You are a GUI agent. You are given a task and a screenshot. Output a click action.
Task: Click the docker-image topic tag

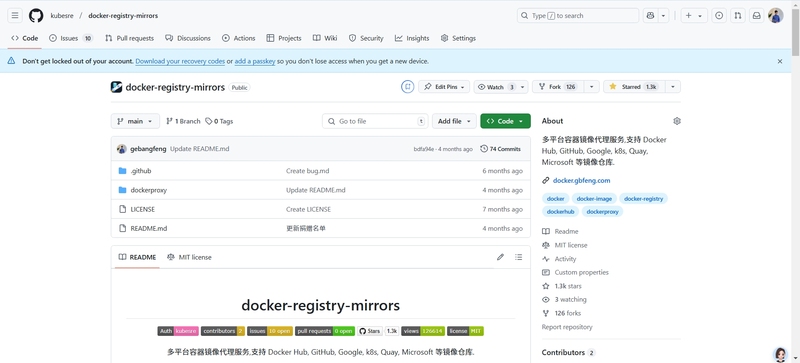[594, 199]
